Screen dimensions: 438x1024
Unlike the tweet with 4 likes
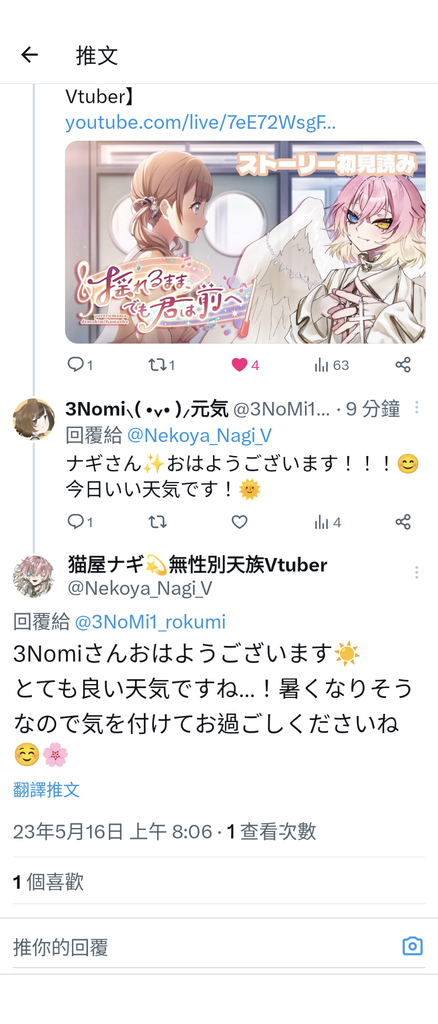click(x=245, y=365)
